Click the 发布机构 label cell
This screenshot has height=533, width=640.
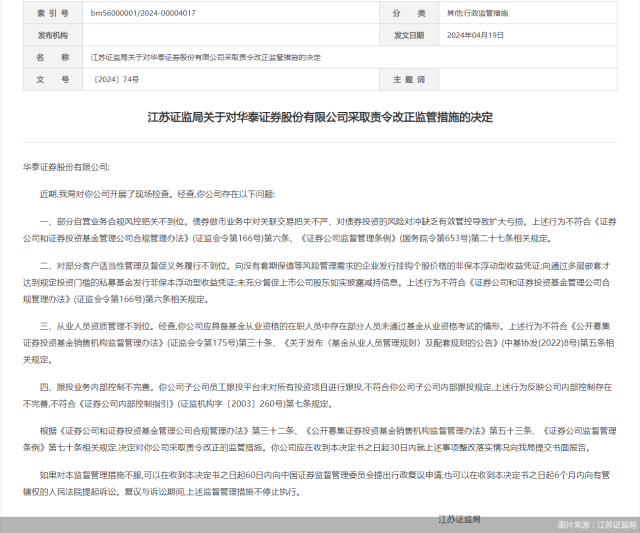(53, 35)
